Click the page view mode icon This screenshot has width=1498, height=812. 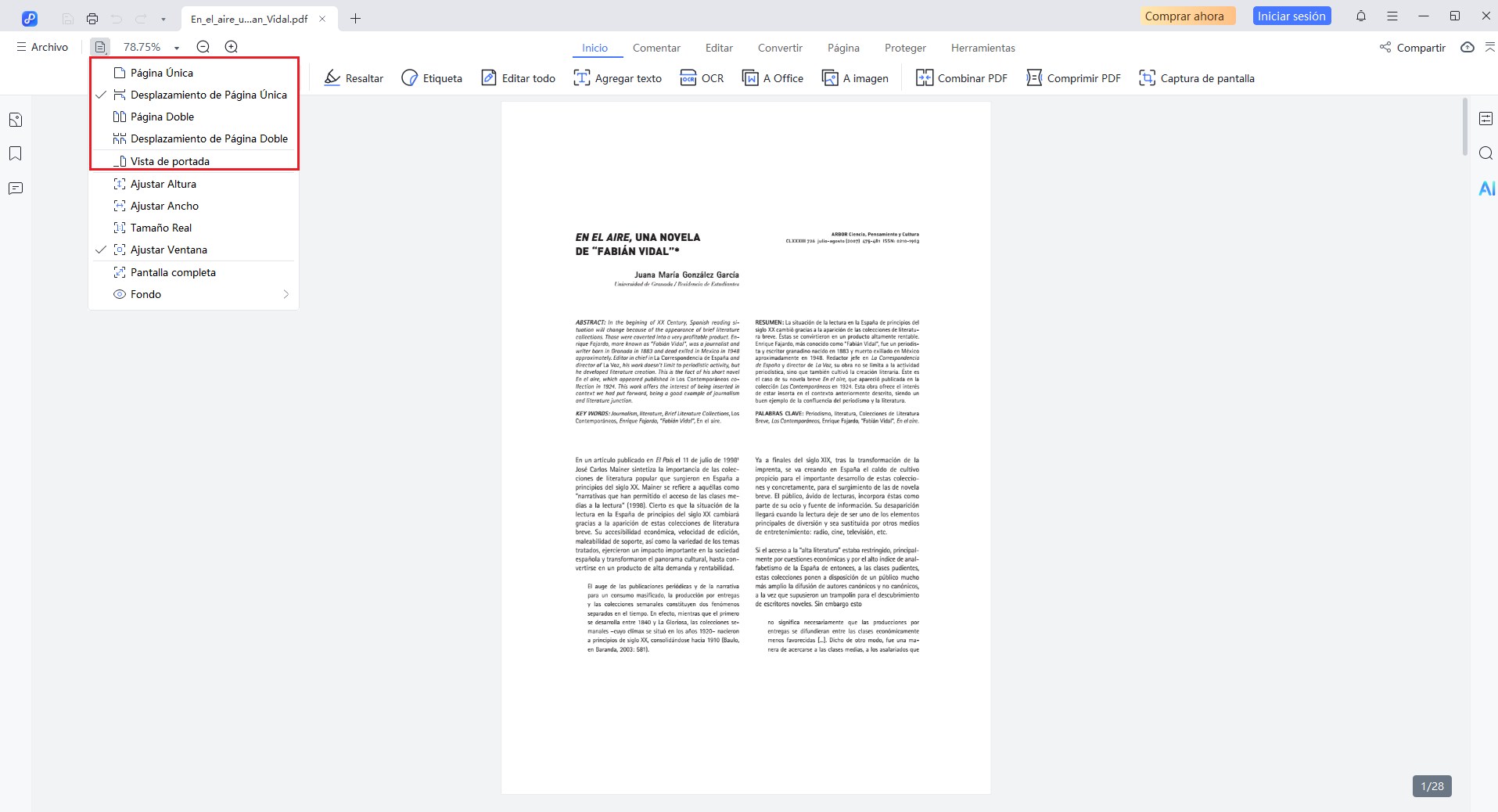[100, 47]
